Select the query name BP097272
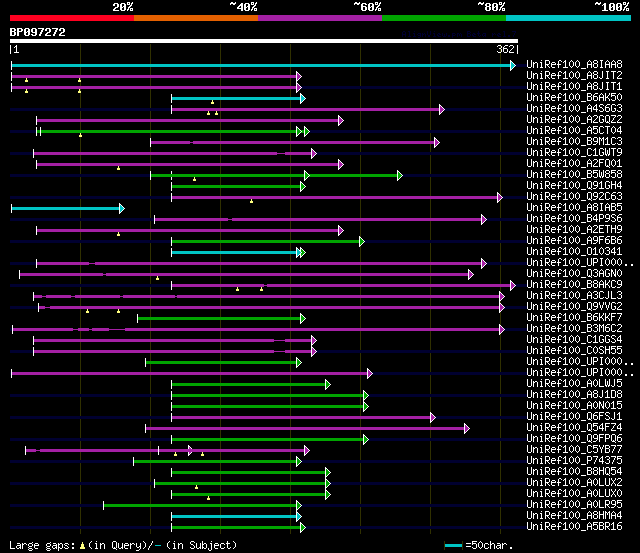Image resolution: width=640 pixels, height=553 pixels. 38,32
